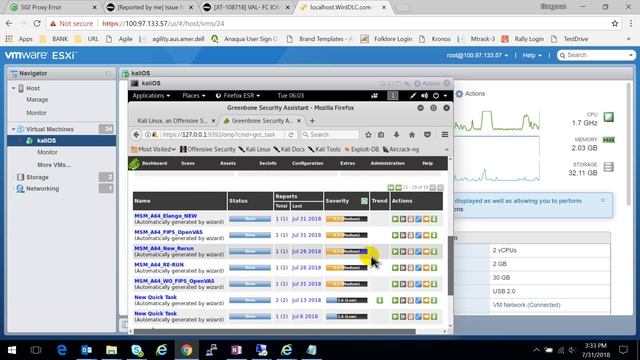Open the Firefox Pocket icon

pos(427,135)
